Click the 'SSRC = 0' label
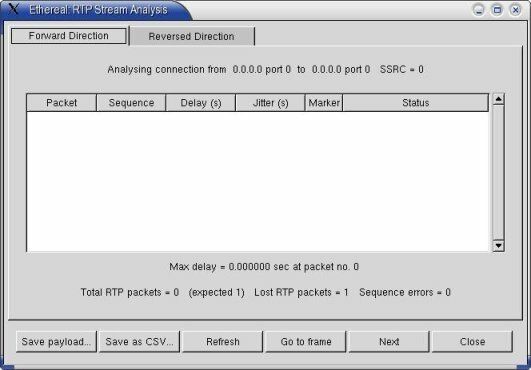This screenshot has height=370, width=531. click(401, 69)
